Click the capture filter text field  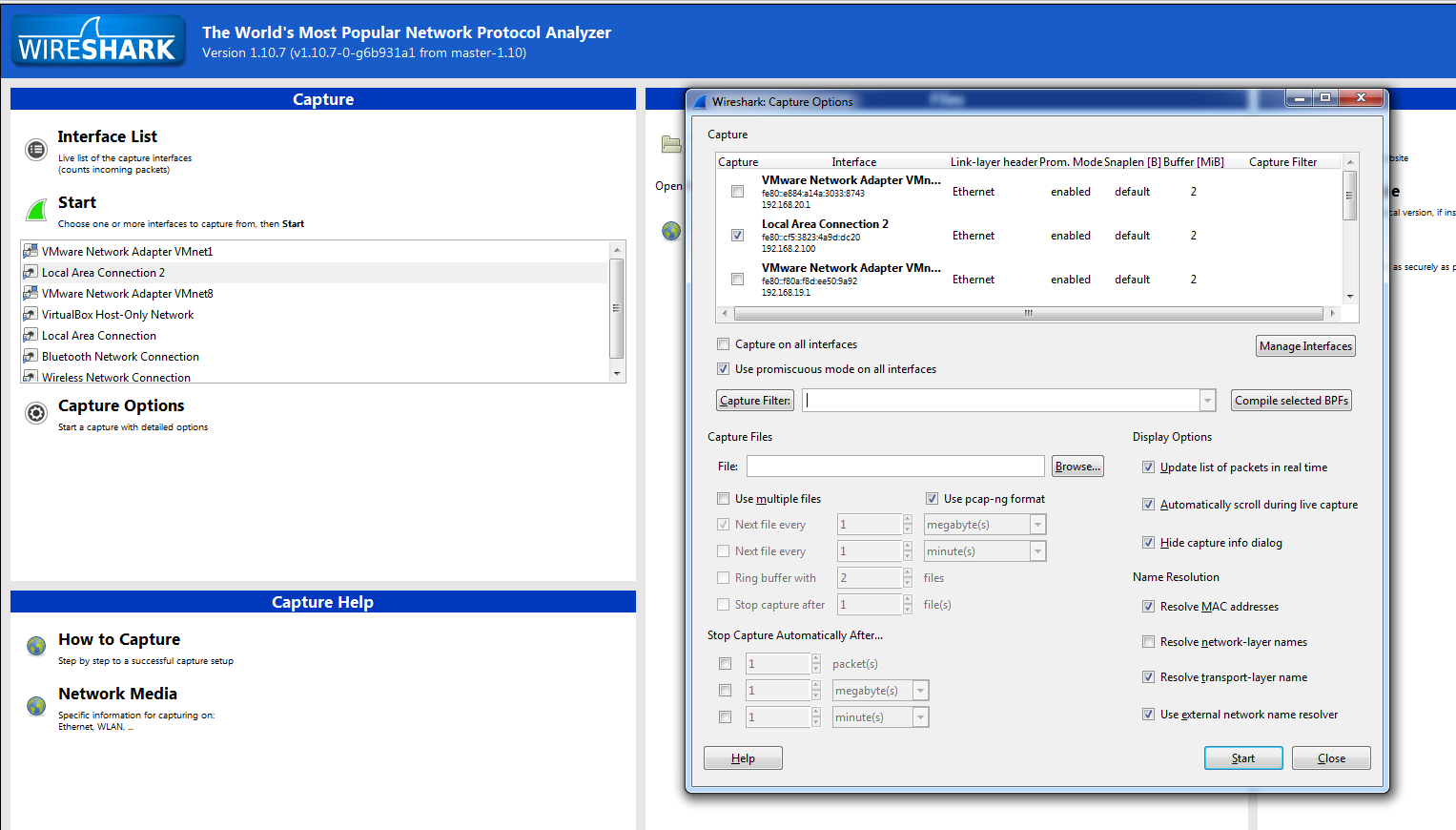[x=1001, y=401]
